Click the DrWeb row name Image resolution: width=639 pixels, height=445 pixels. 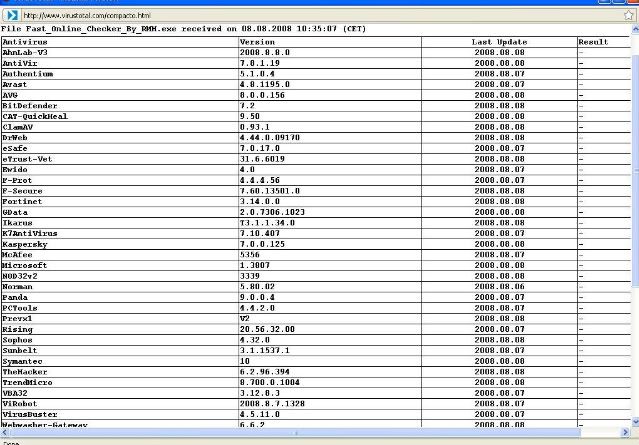point(15,138)
